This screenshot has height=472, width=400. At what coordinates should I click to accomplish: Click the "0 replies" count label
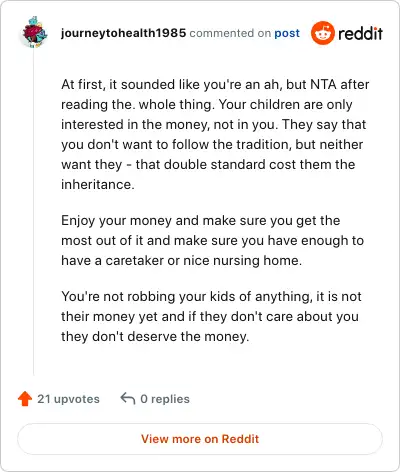[165, 399]
